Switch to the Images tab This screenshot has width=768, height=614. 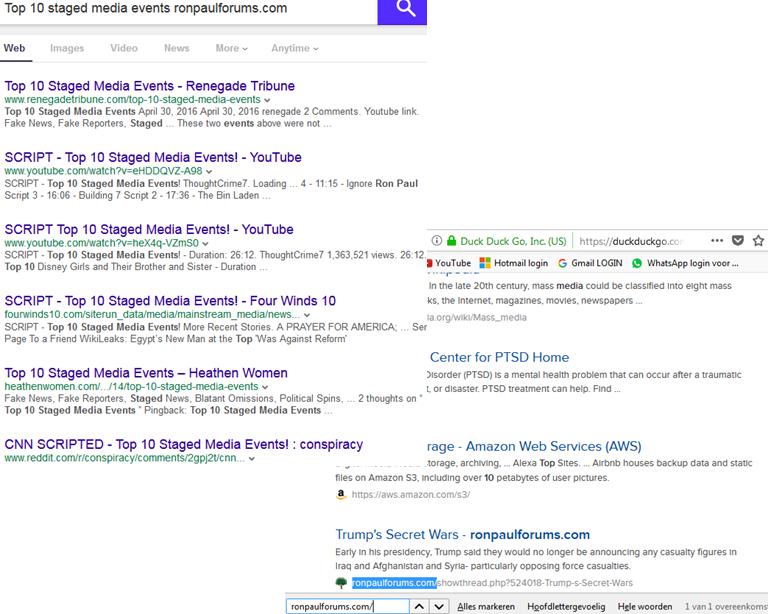67,48
